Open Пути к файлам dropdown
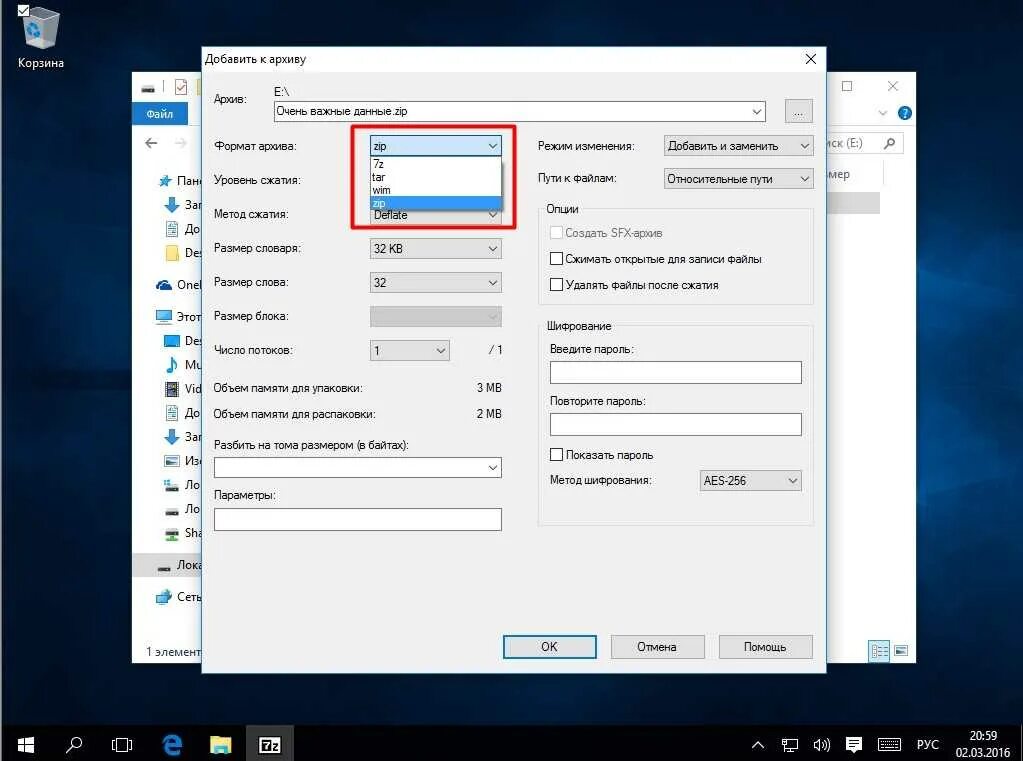Viewport: 1023px width, 761px height. 739,179
